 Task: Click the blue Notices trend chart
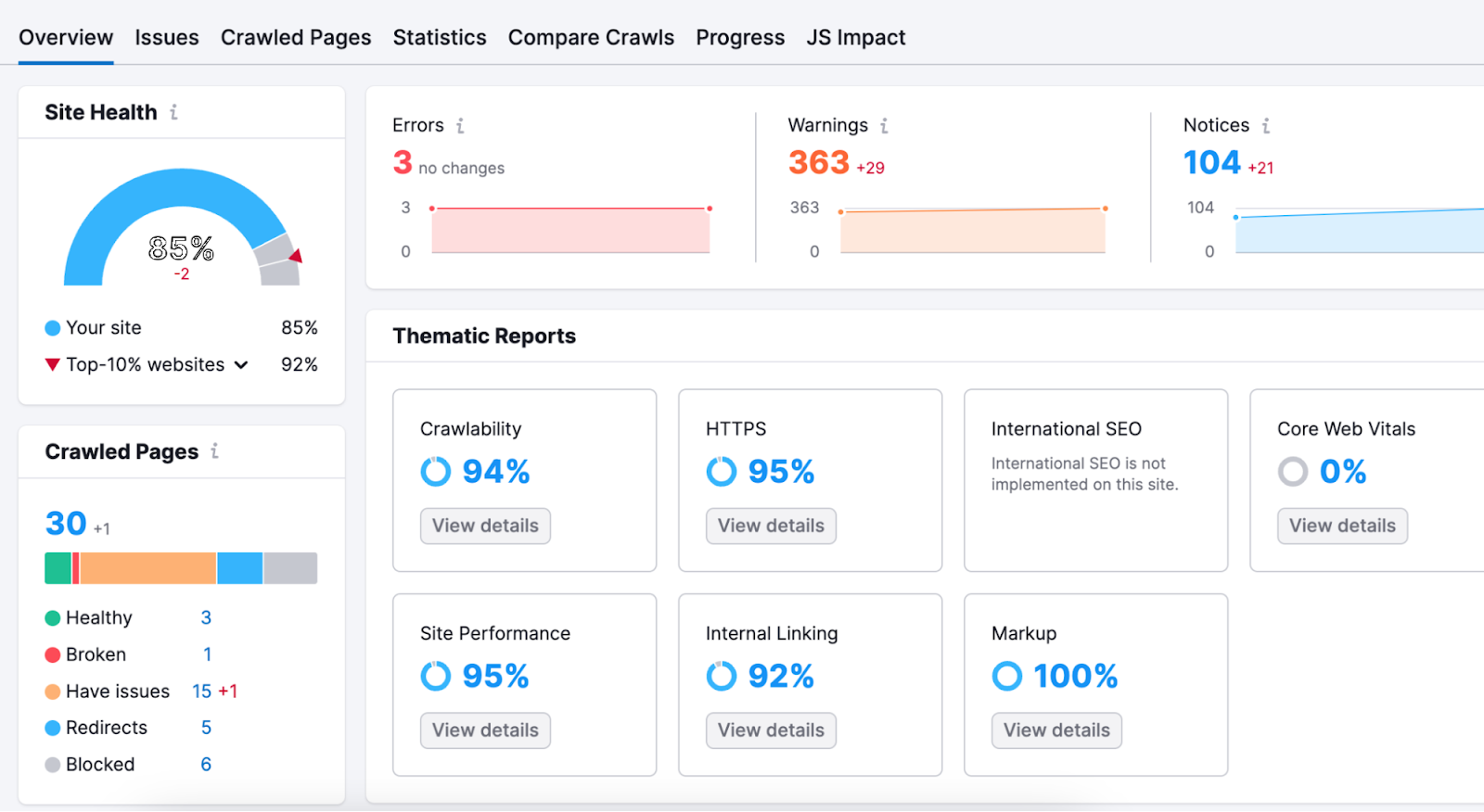1360,232
